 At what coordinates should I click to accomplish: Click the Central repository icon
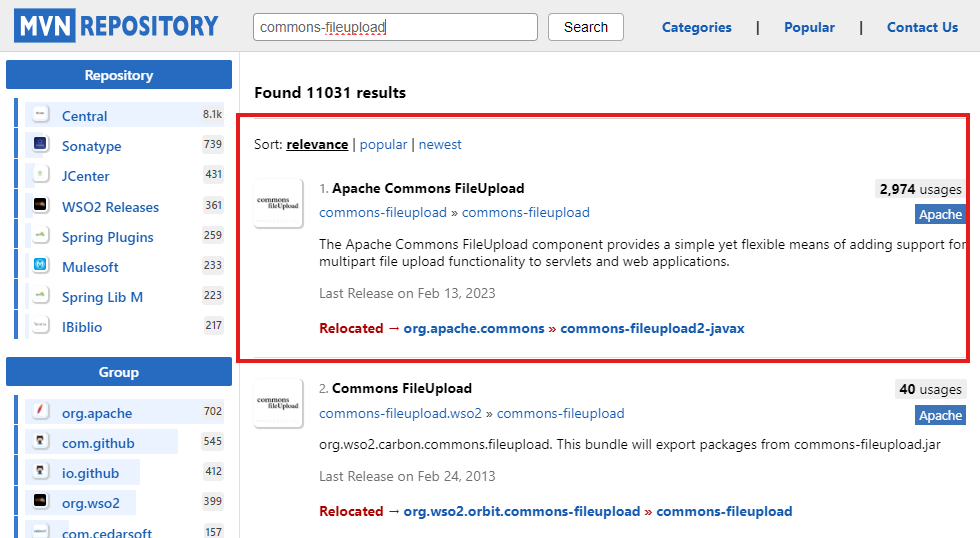pos(41,114)
